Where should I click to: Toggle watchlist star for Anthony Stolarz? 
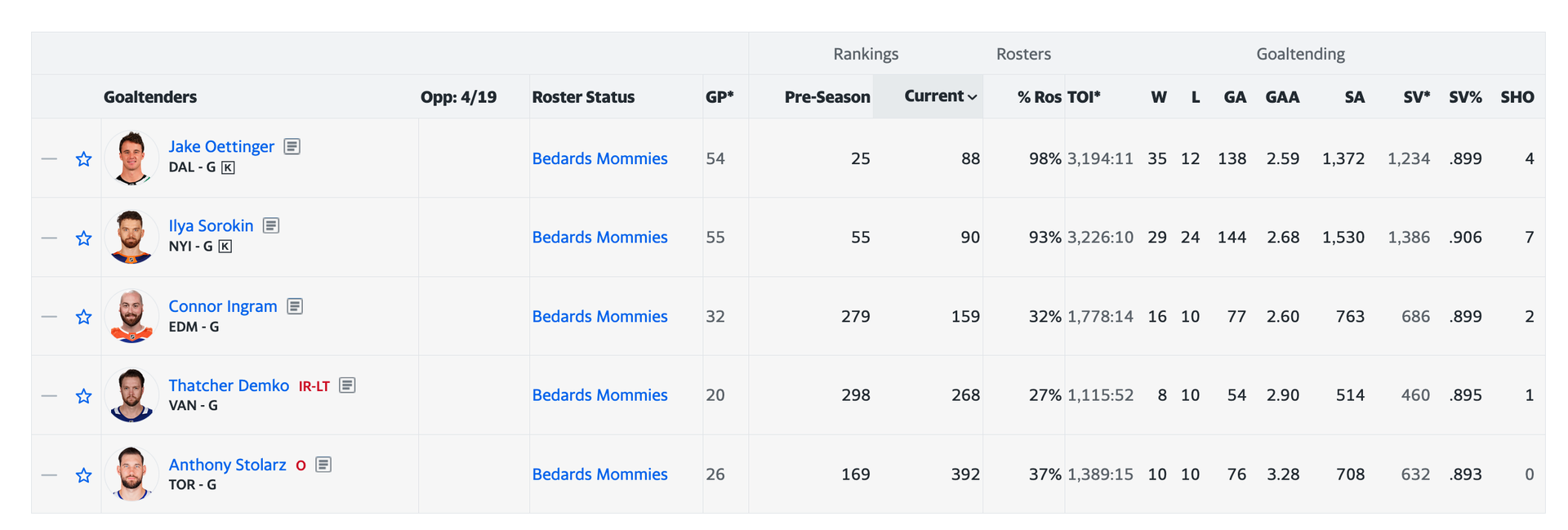click(83, 475)
